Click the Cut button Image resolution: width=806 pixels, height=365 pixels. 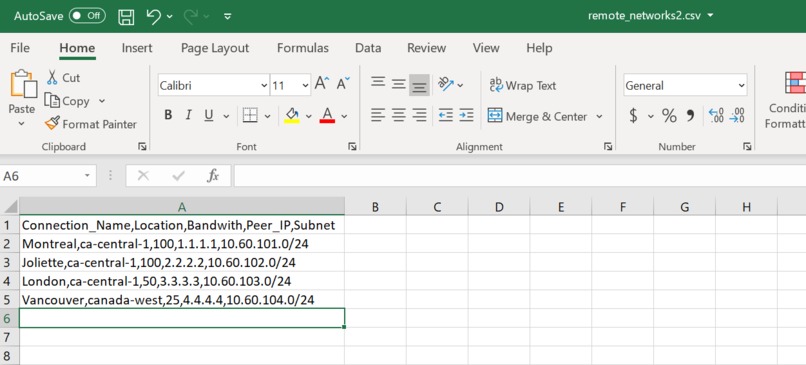tap(64, 78)
